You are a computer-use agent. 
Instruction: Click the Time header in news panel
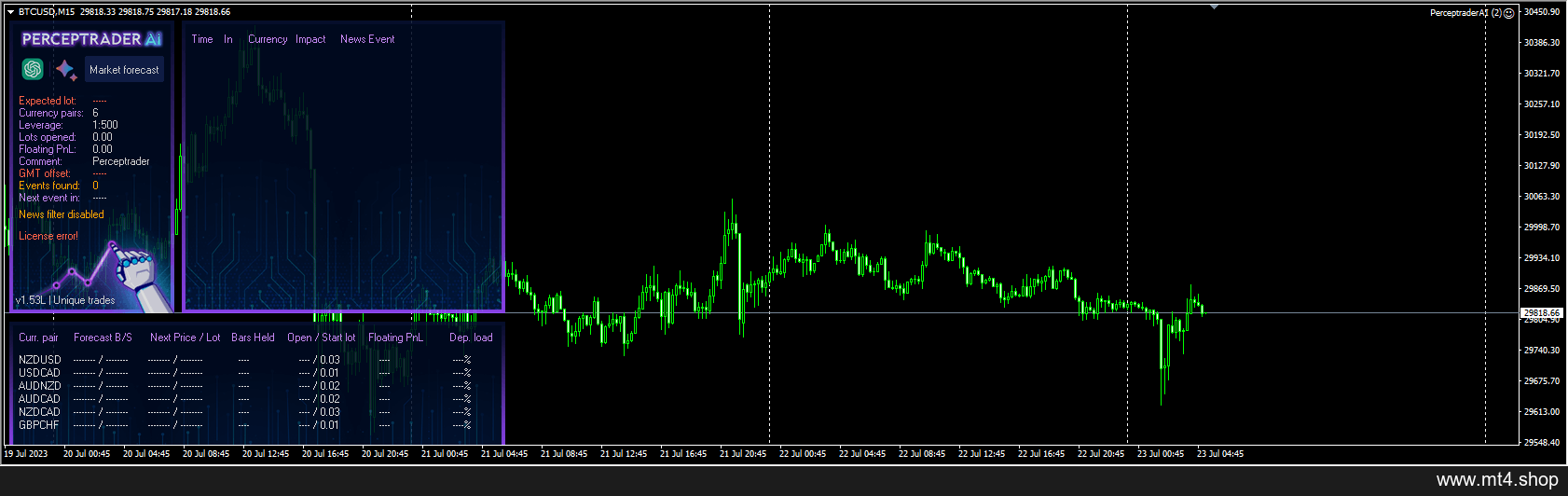[202, 39]
